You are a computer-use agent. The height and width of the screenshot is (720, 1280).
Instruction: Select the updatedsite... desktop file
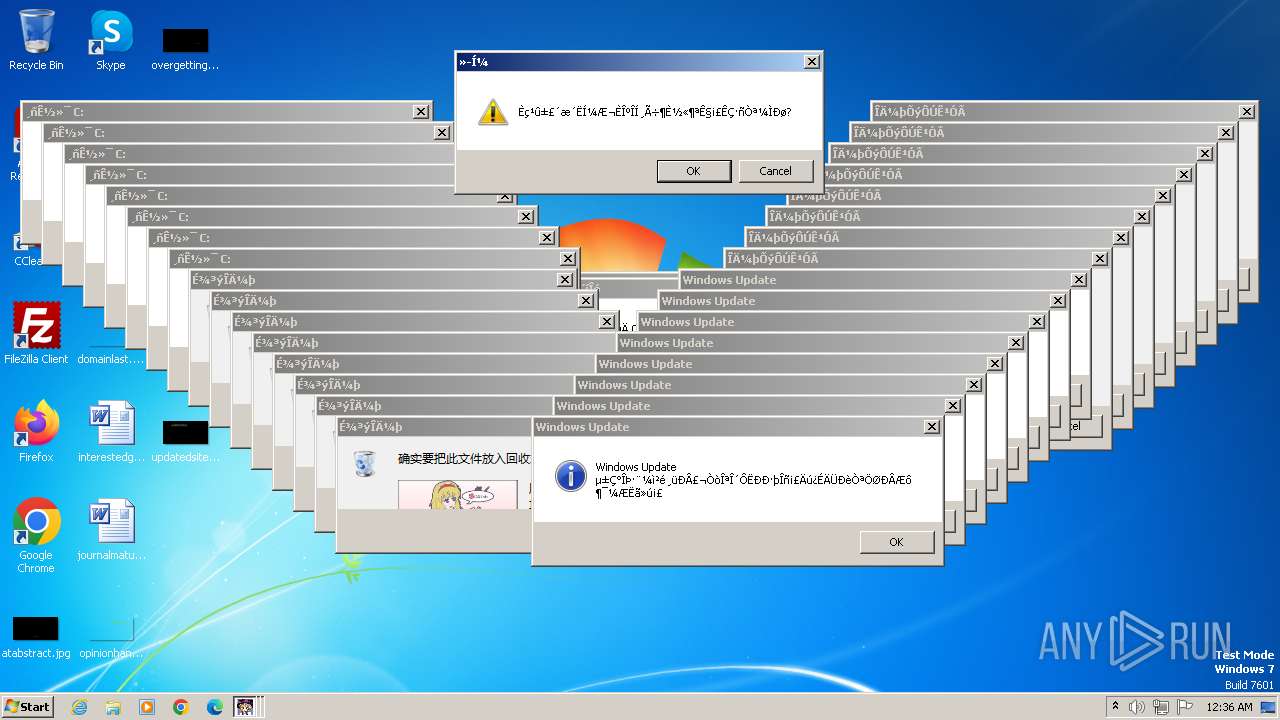tap(185, 441)
